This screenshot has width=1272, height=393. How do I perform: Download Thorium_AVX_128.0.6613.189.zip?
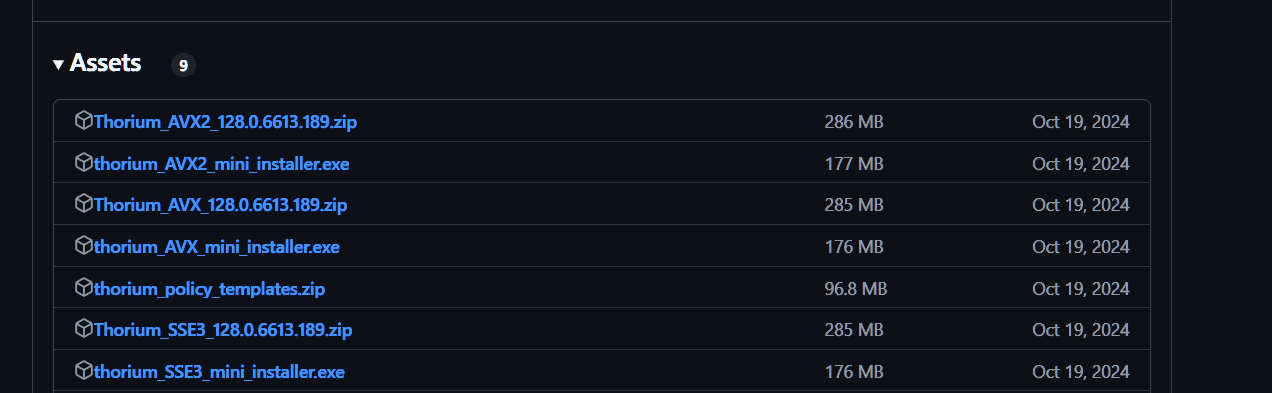tap(221, 205)
